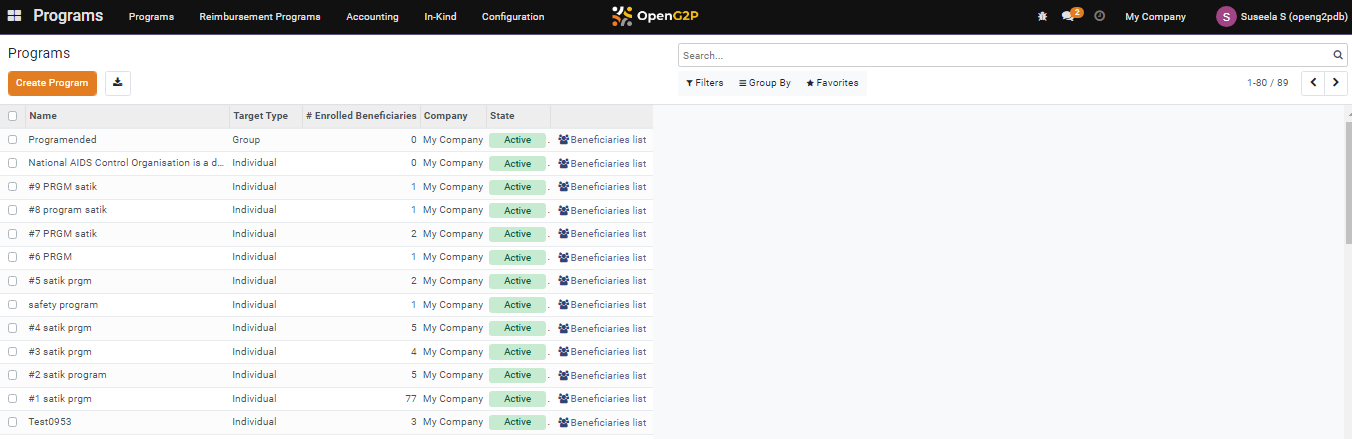Expand the Filters dropdown
Viewport: 1352px width, 439px height.
pos(705,83)
